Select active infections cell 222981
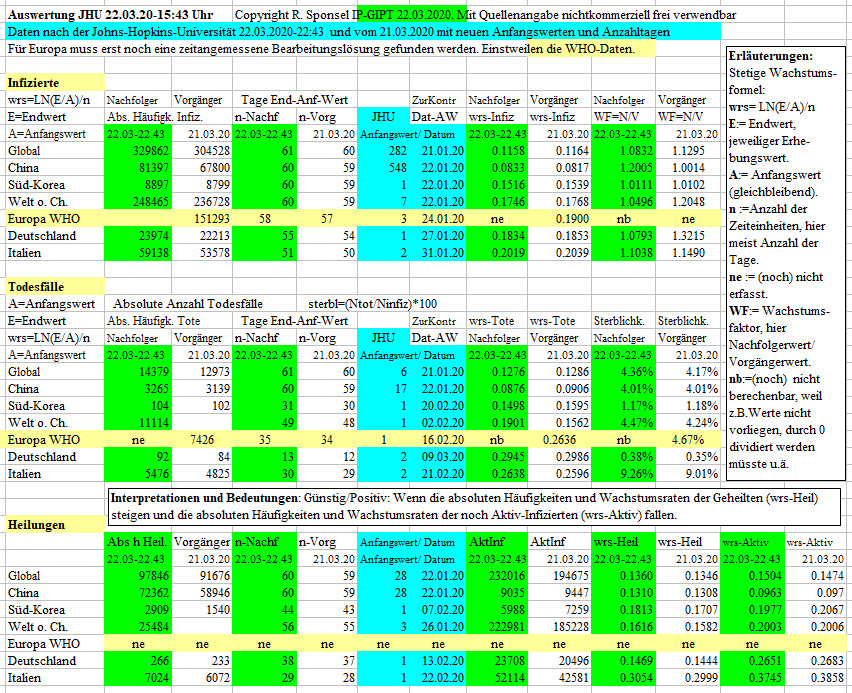The image size is (852, 693). 497,627
